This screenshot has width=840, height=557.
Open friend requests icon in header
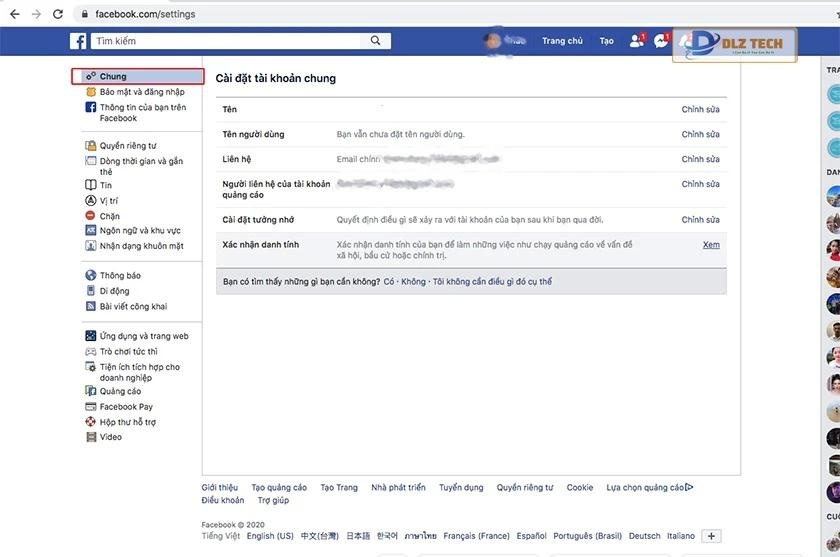click(636, 41)
